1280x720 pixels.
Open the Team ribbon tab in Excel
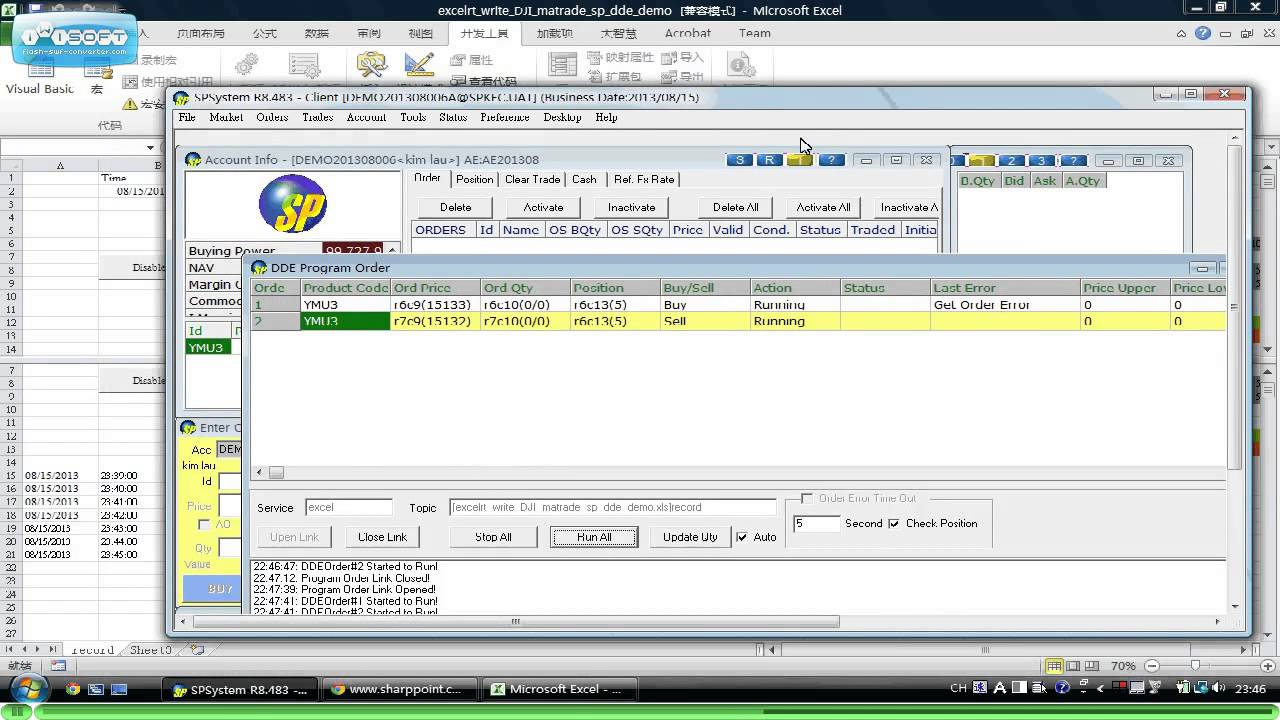click(754, 33)
